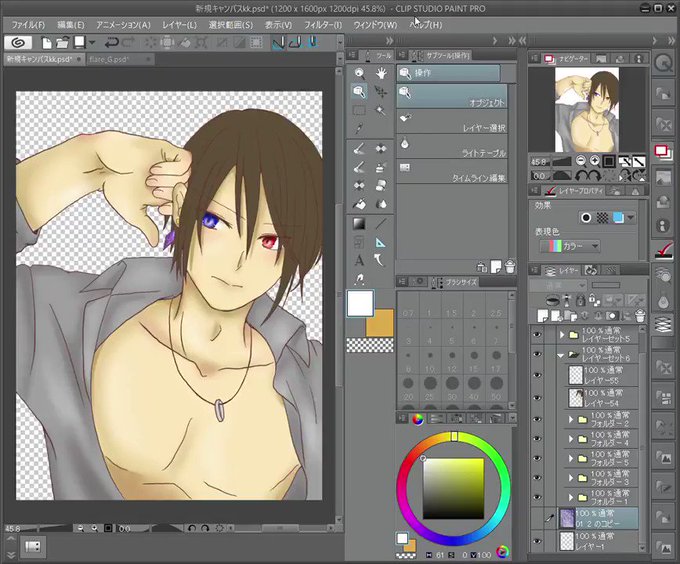Zoom out using Navigator minus magnifier
This screenshot has height=564, width=680.
(581, 161)
